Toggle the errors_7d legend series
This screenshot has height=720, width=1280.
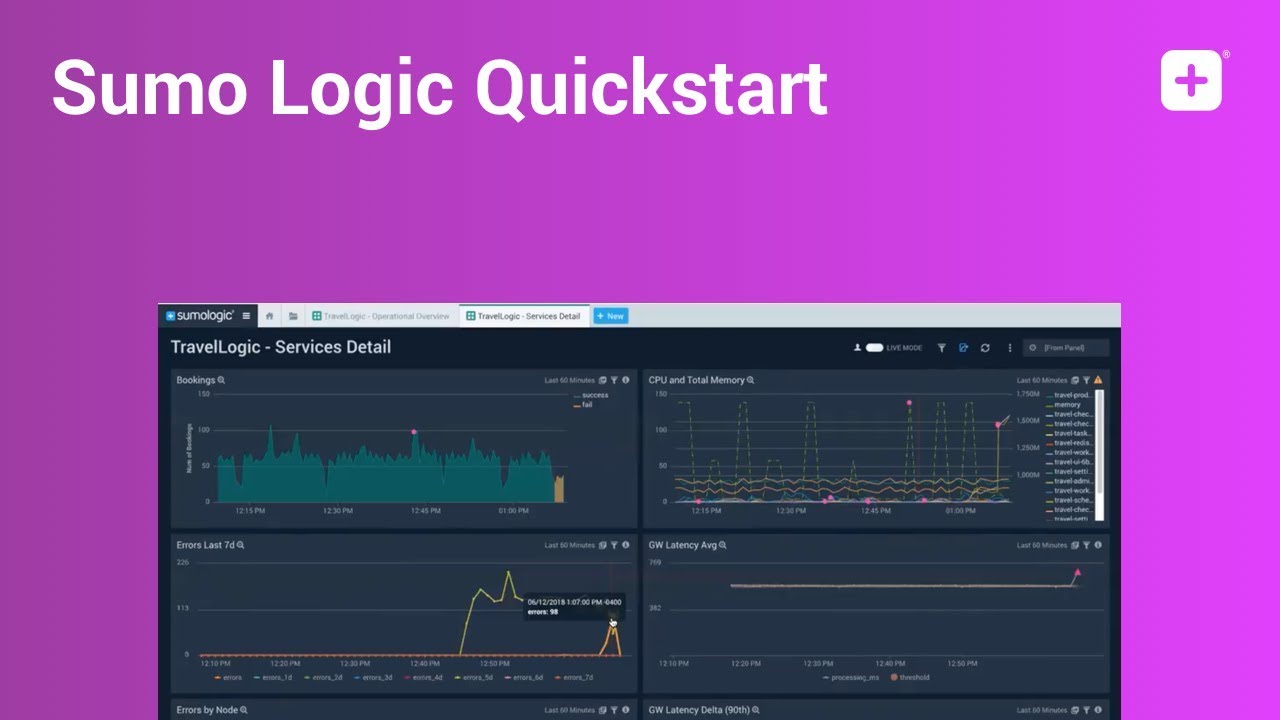point(573,677)
